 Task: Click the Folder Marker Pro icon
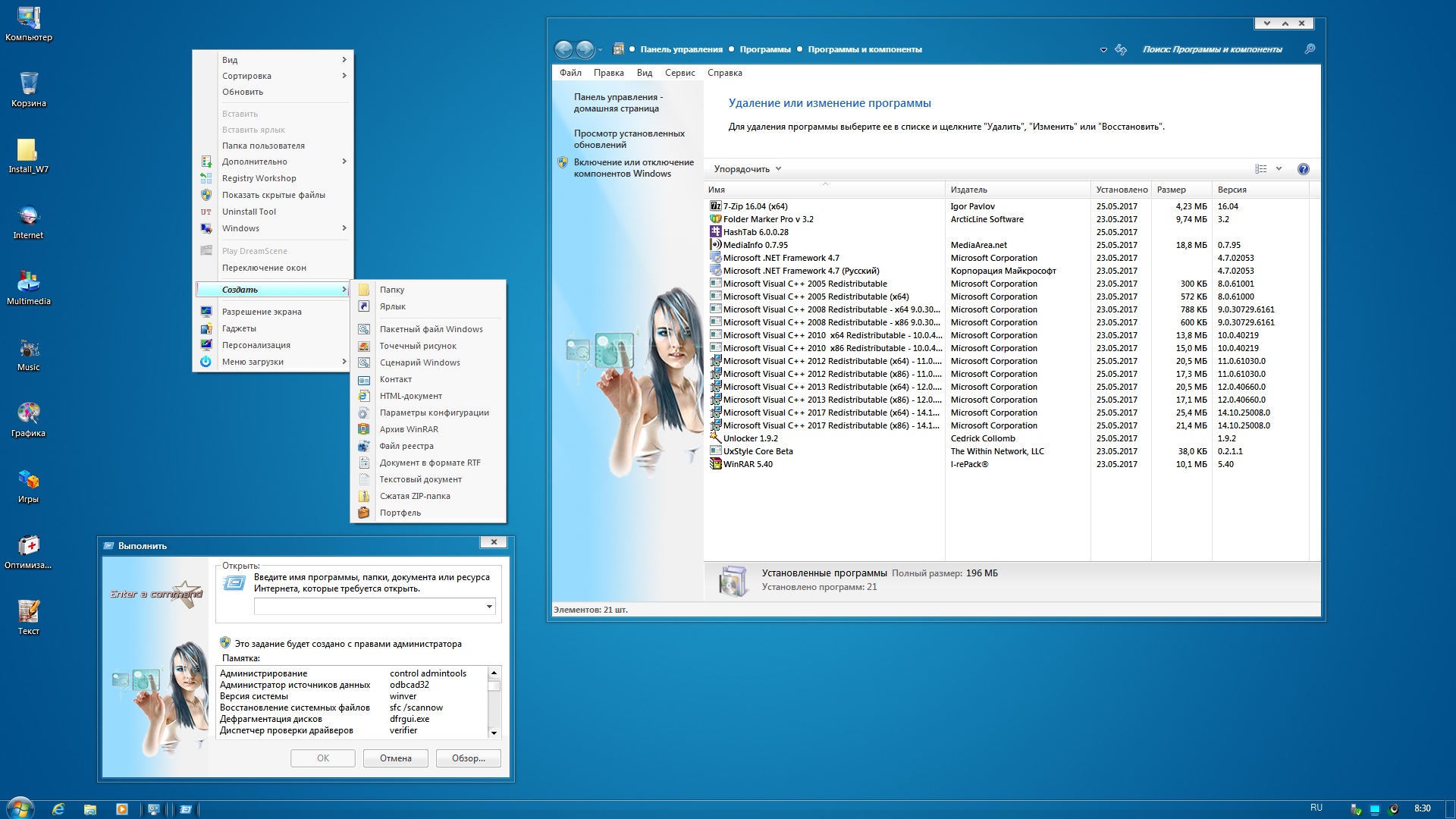click(x=715, y=218)
